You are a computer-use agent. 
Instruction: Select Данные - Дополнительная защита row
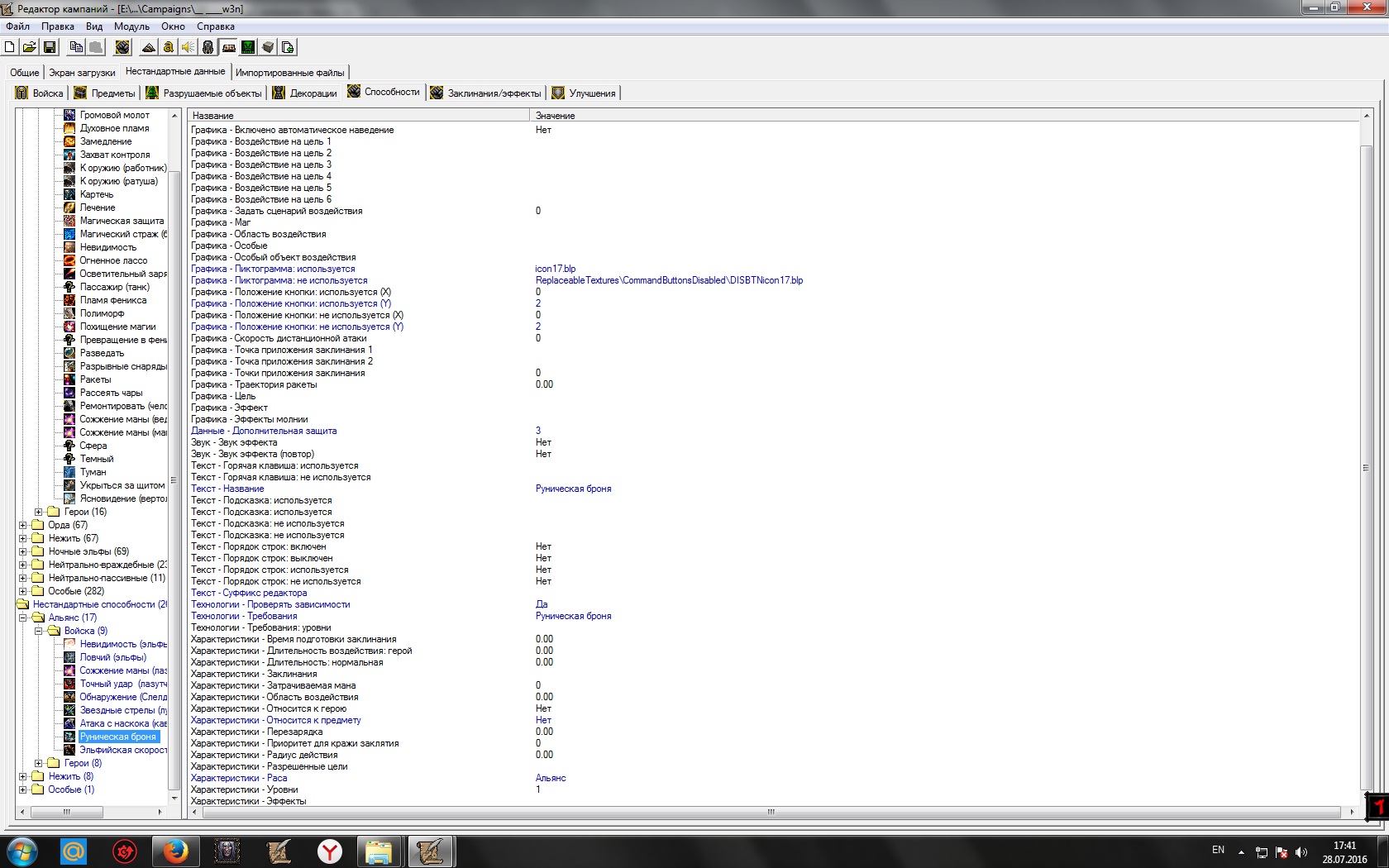tap(773, 431)
